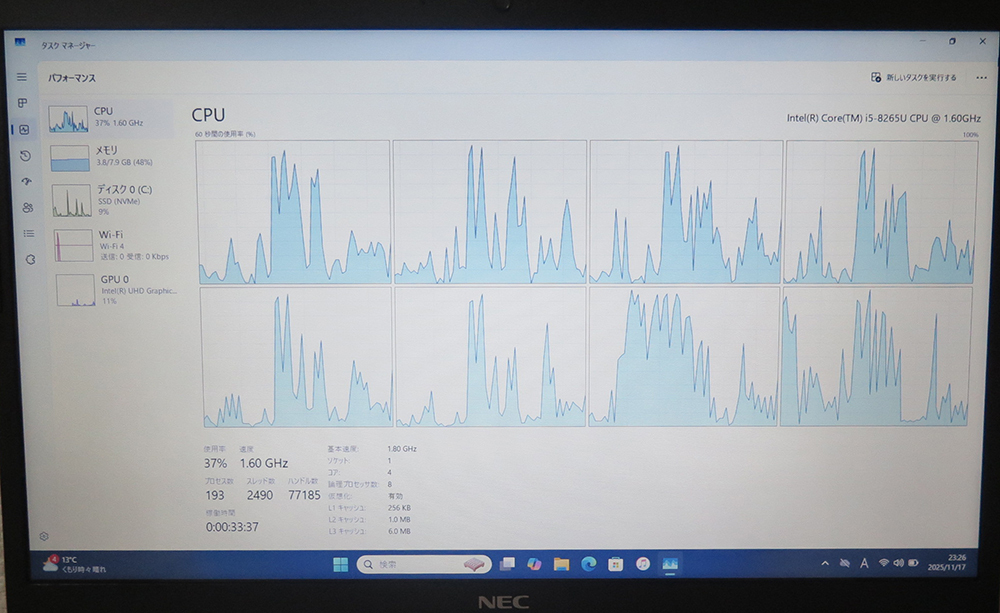Screen dimensions: 1000x613
Task: Click the 0:00:33:37 uptime value
Action: [x=232, y=527]
